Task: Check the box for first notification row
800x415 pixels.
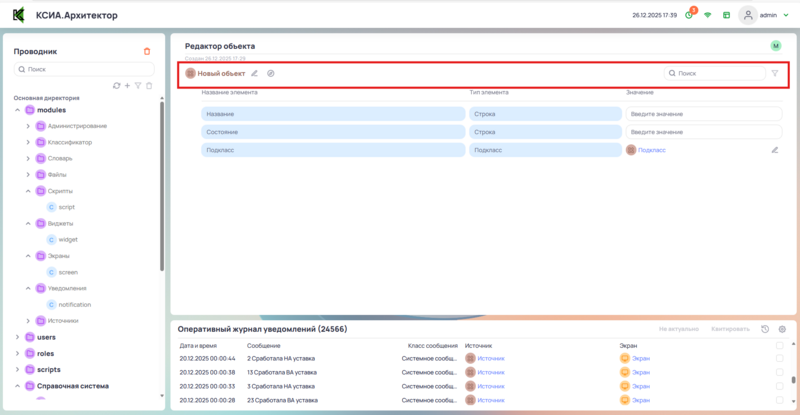Action: tap(780, 358)
